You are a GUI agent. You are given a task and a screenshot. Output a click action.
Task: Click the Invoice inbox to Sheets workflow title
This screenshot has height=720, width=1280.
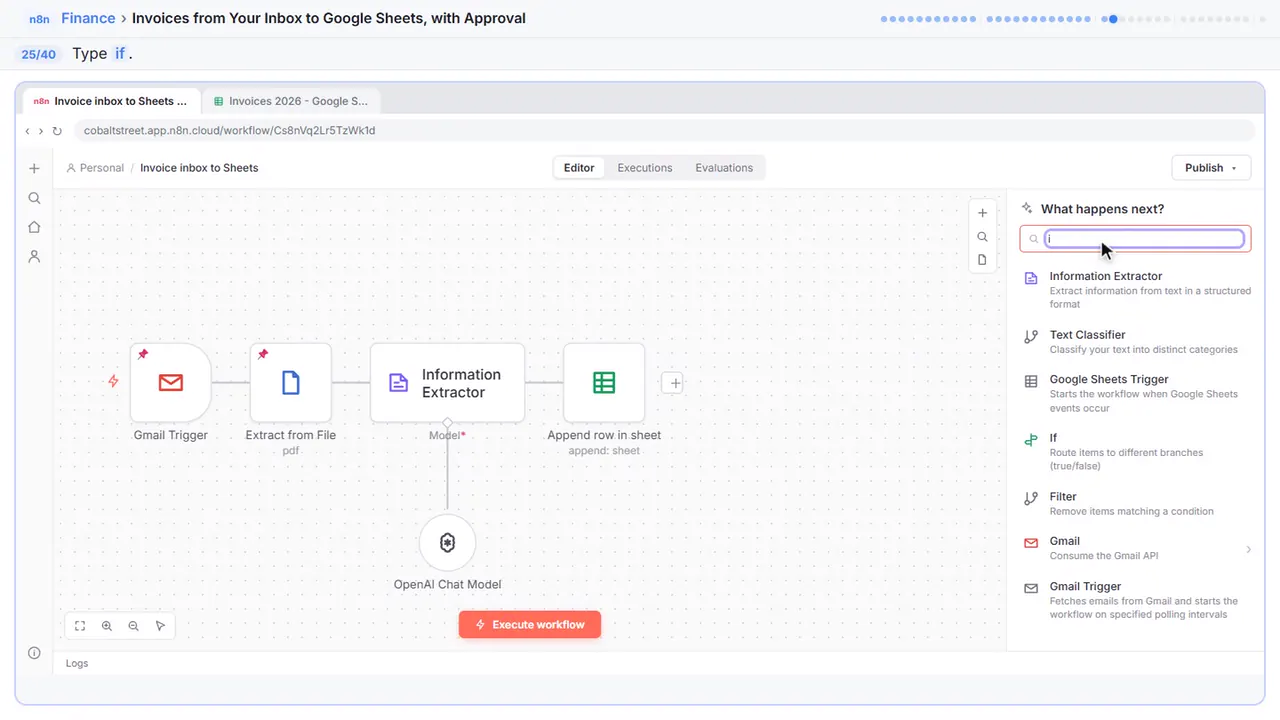(199, 168)
